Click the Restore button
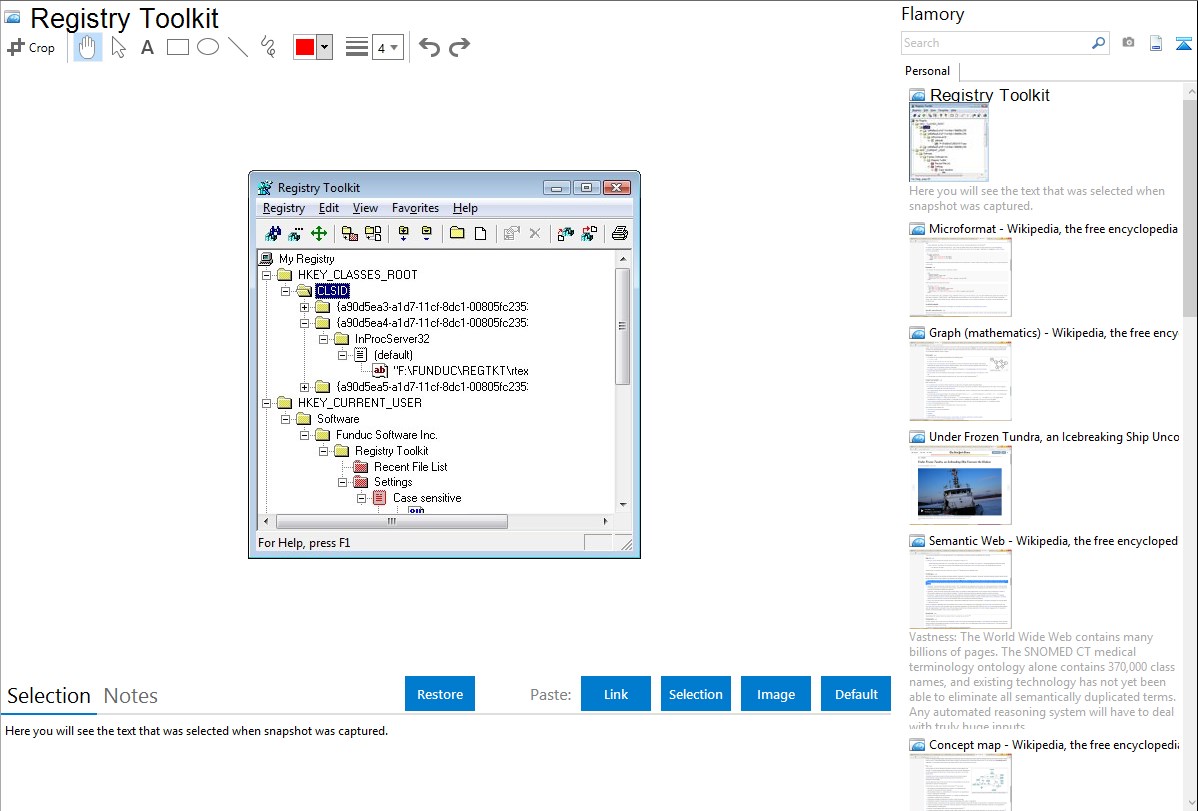Screen dimensions: 1198x811 click(440, 694)
